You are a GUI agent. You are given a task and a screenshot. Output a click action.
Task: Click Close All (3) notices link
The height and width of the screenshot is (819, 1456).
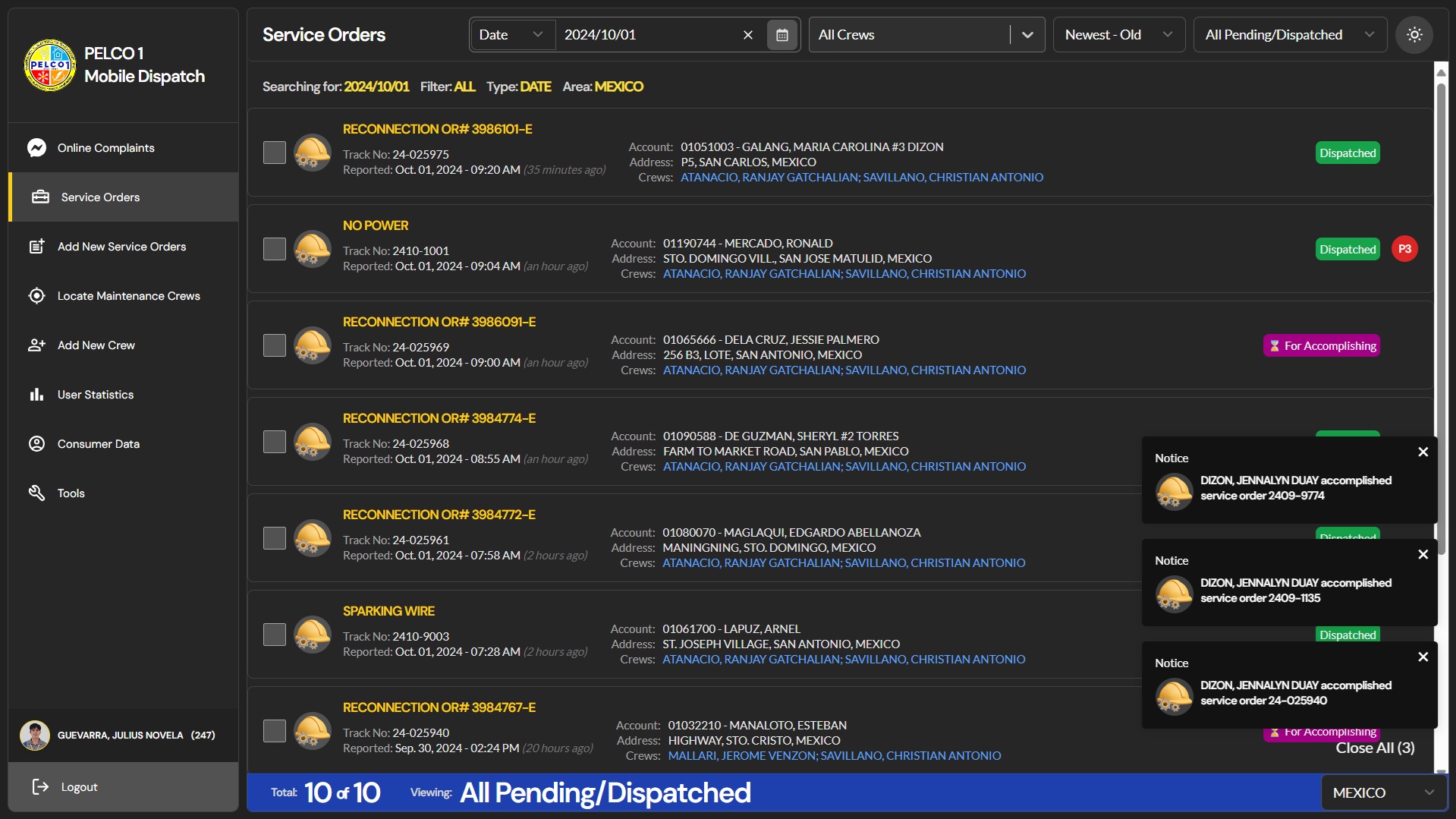pyautogui.click(x=1375, y=748)
